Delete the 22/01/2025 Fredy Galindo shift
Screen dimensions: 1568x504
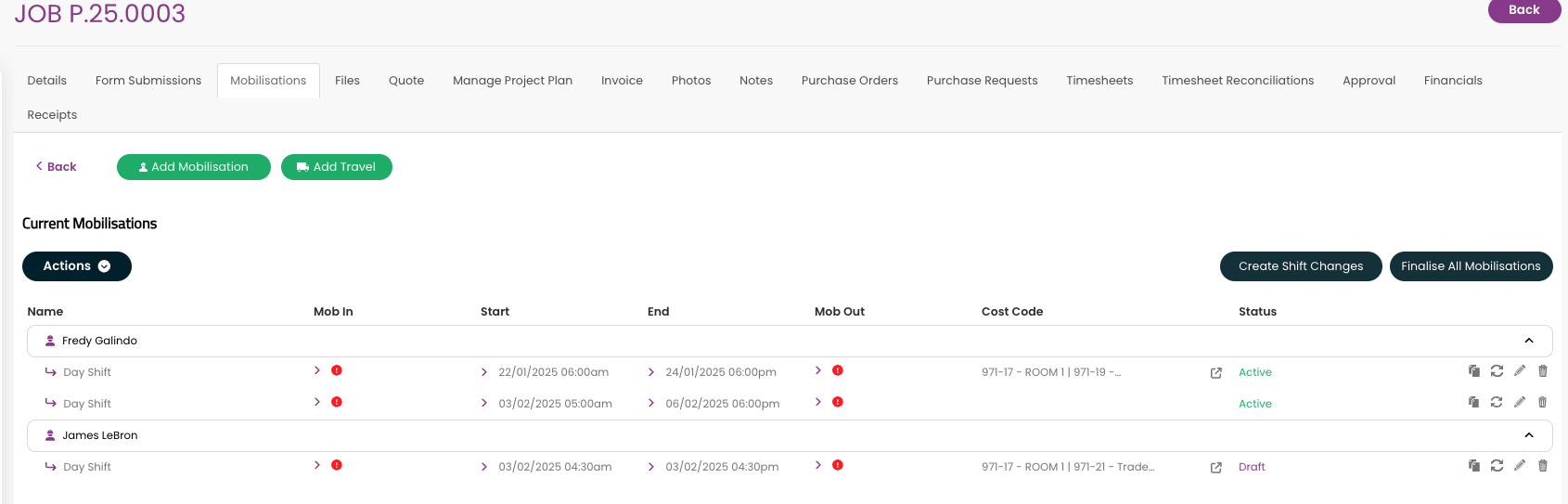coord(1543,371)
